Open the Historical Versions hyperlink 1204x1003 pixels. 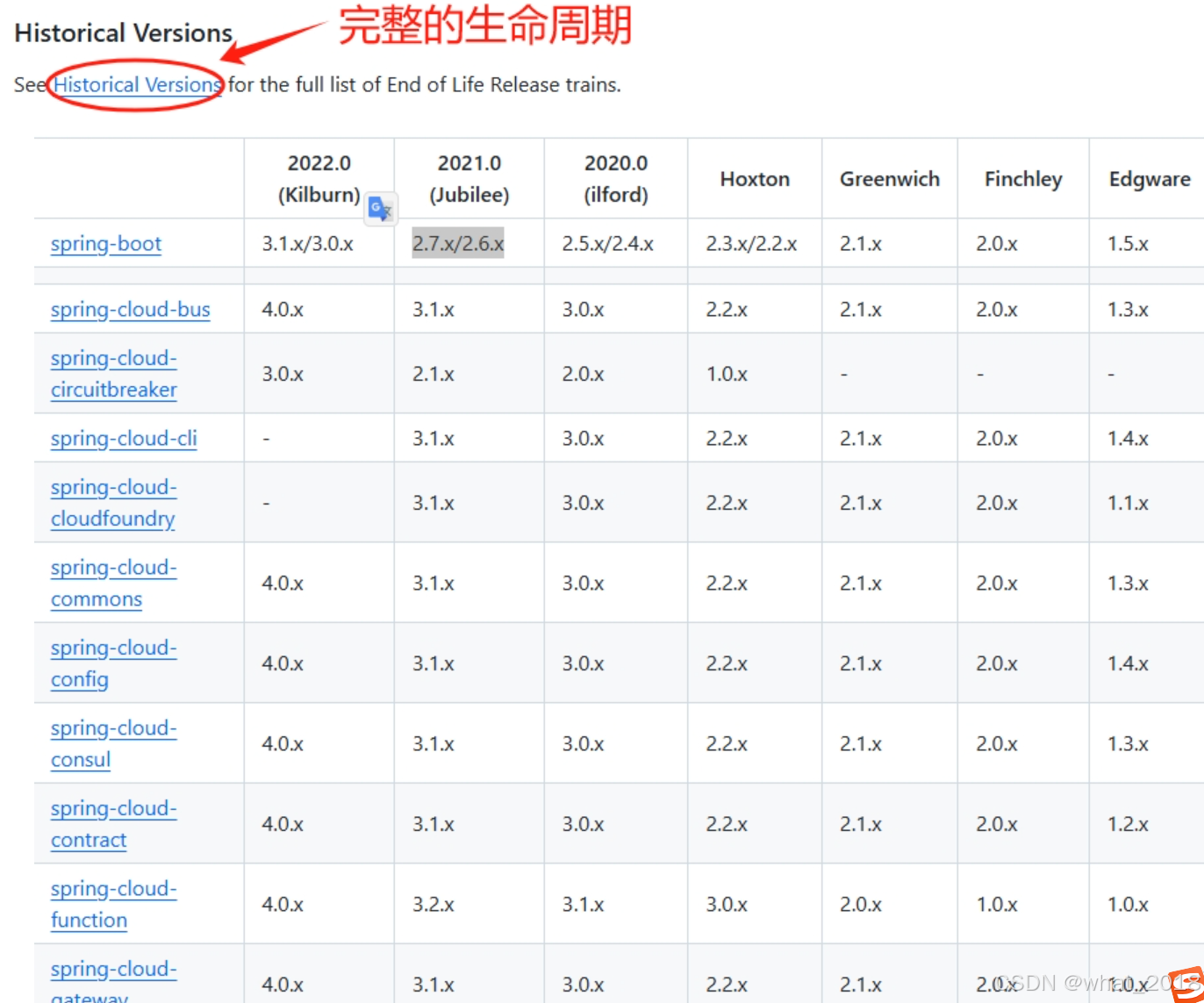(x=137, y=84)
